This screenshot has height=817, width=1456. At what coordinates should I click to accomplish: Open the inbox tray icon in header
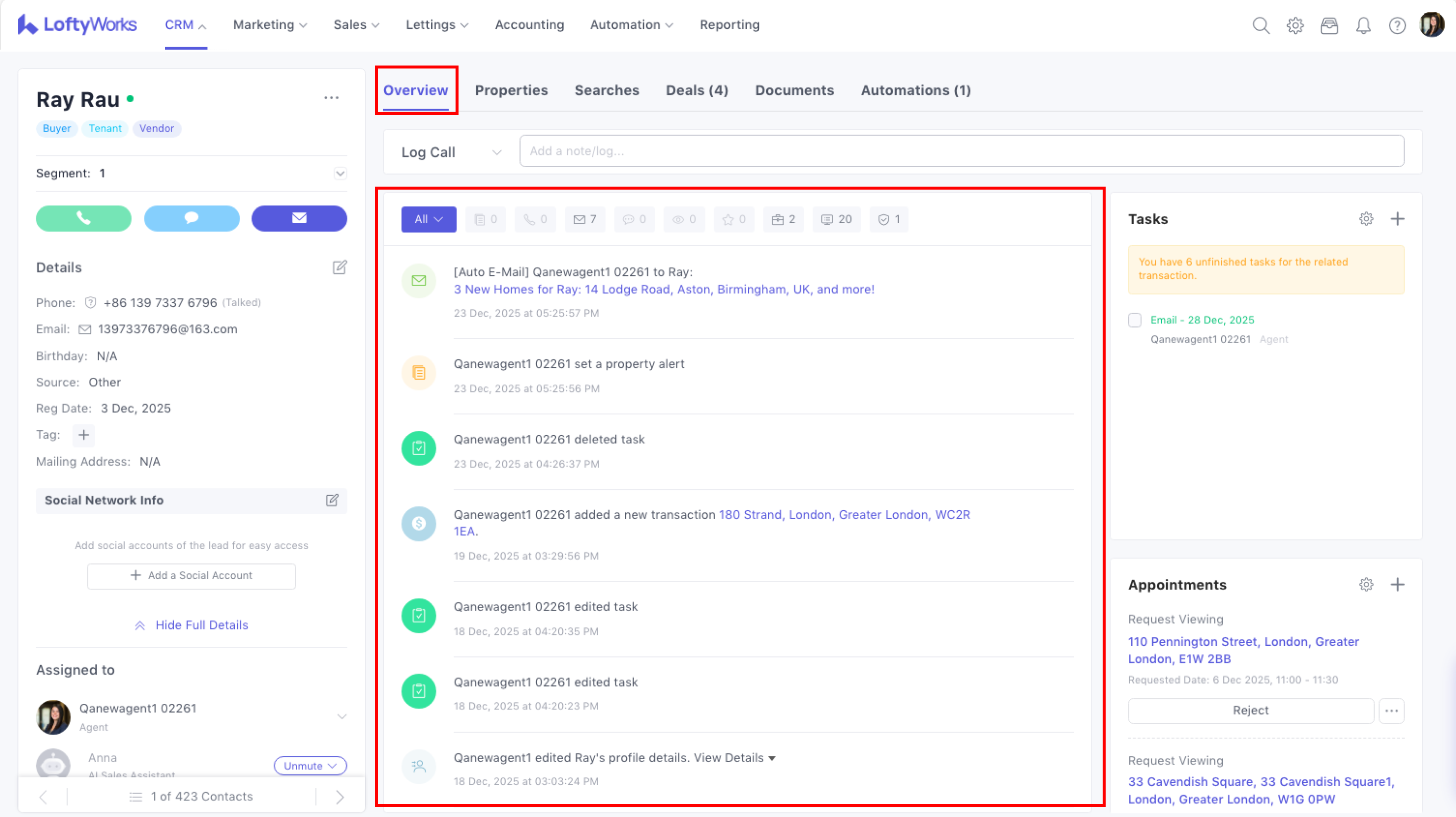tap(1329, 25)
